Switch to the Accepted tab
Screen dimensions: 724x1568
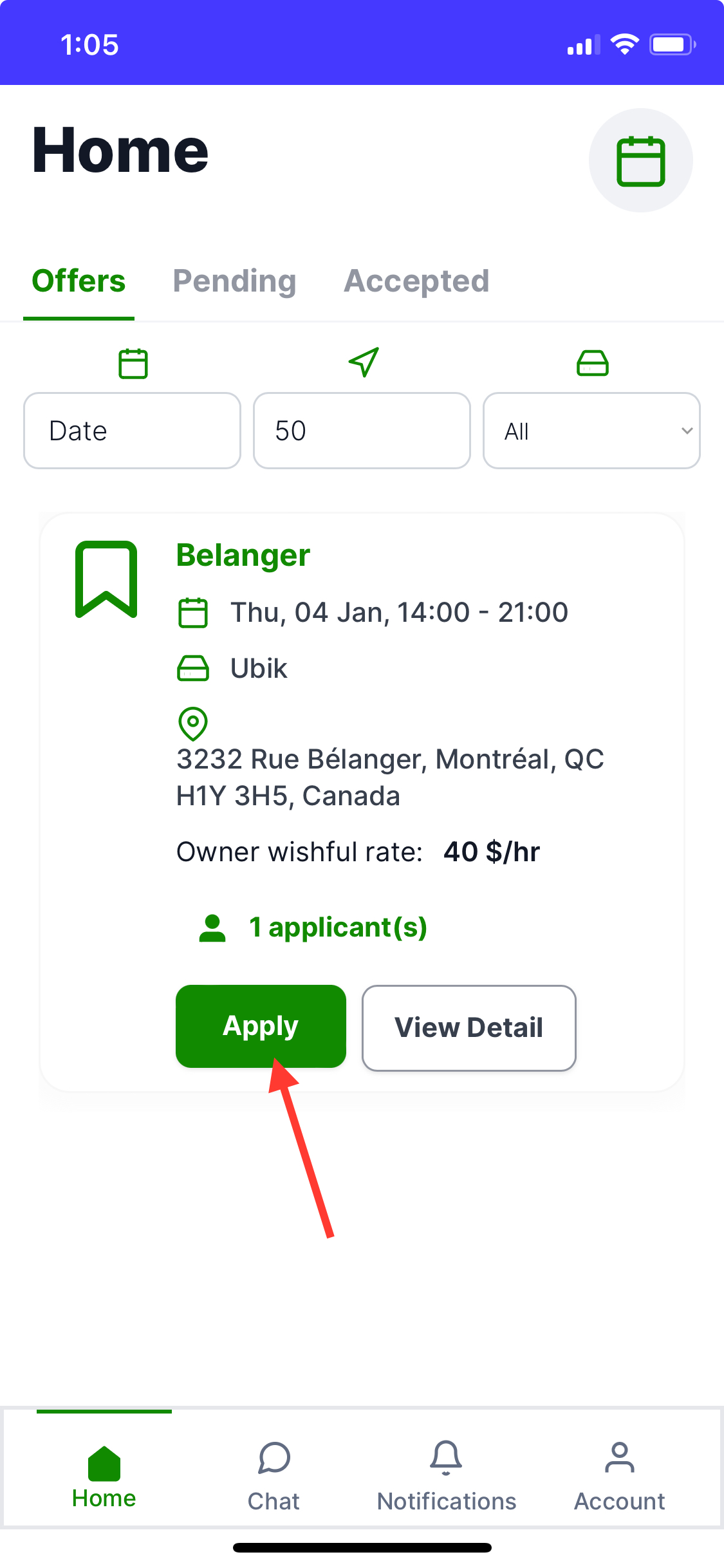tap(416, 281)
